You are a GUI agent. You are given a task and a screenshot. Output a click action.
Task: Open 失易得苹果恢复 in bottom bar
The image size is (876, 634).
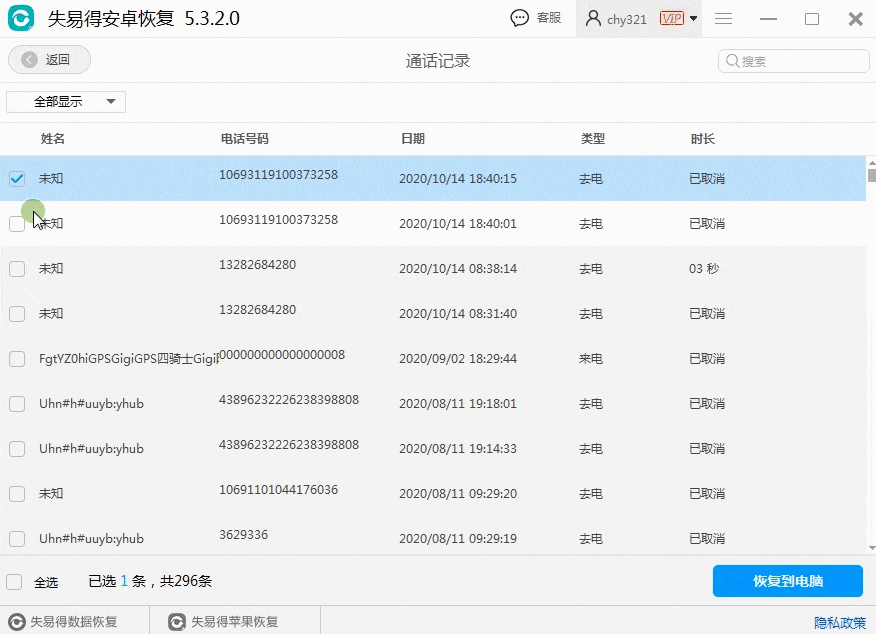(224, 622)
